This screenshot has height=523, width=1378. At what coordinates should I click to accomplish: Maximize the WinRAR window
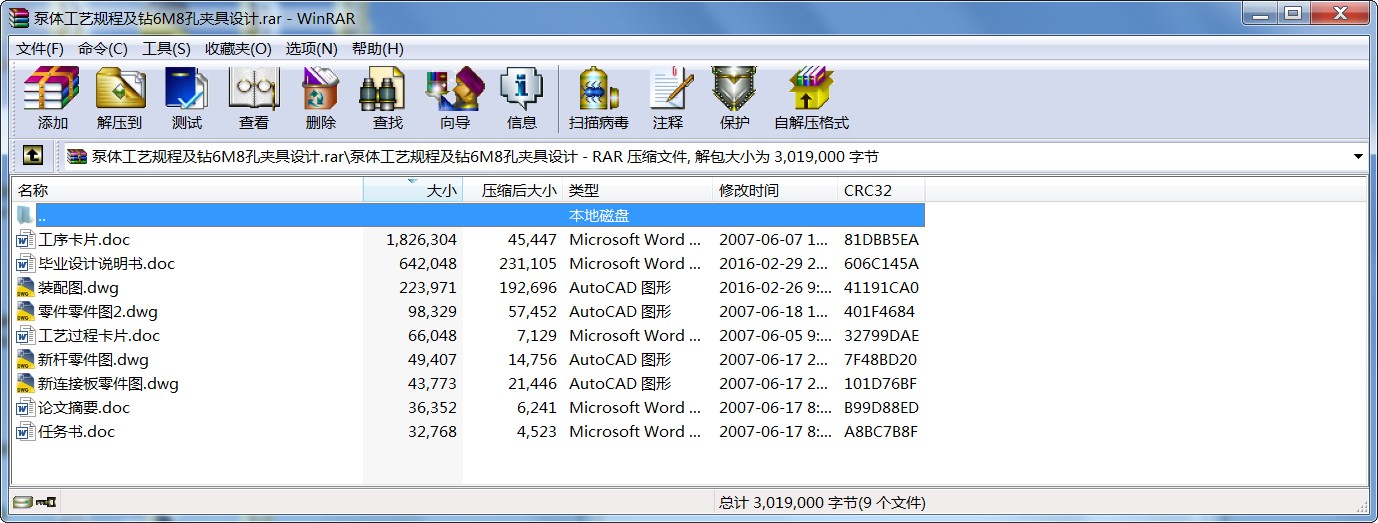1292,12
